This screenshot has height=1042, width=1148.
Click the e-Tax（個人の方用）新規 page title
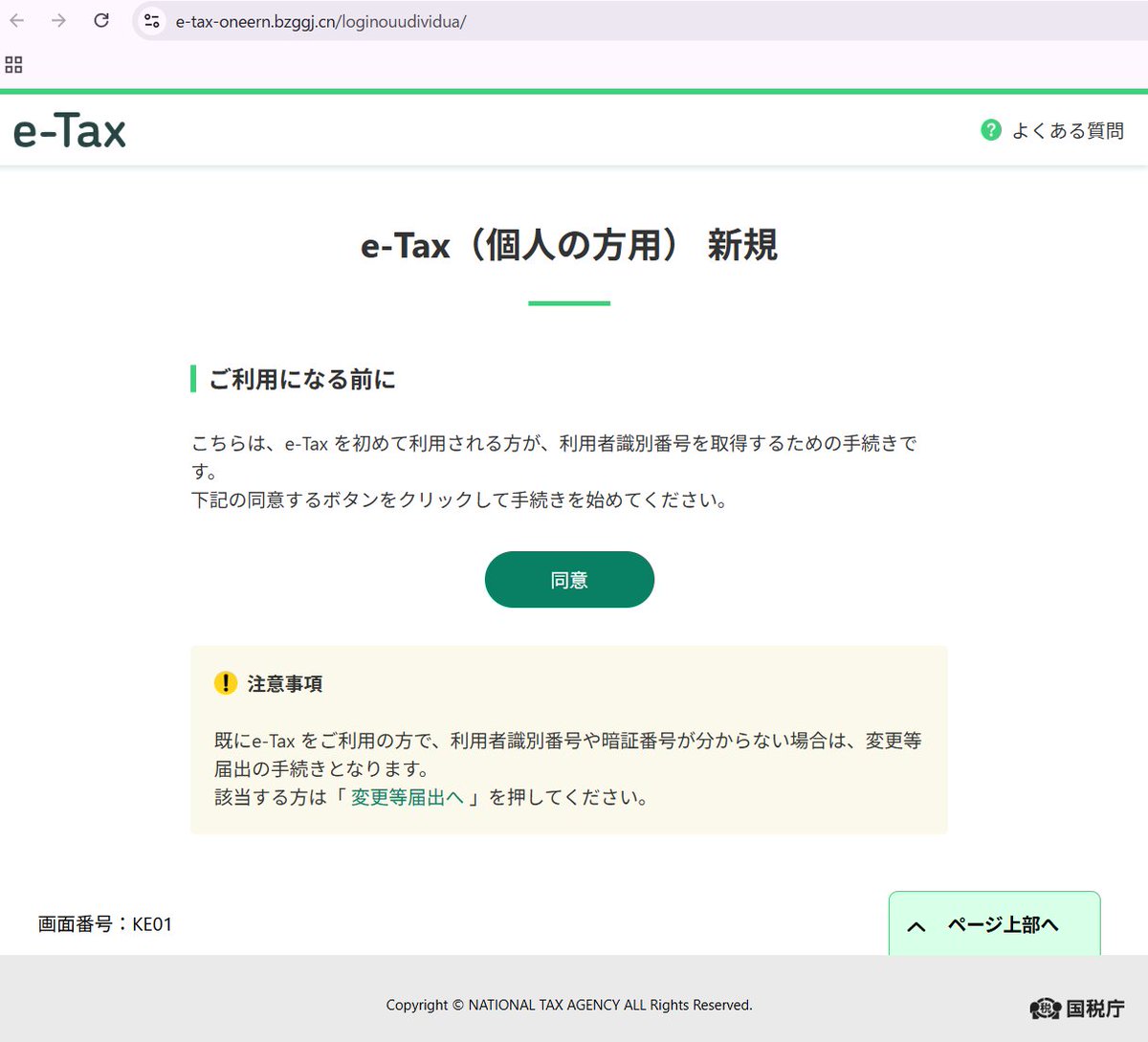click(569, 245)
